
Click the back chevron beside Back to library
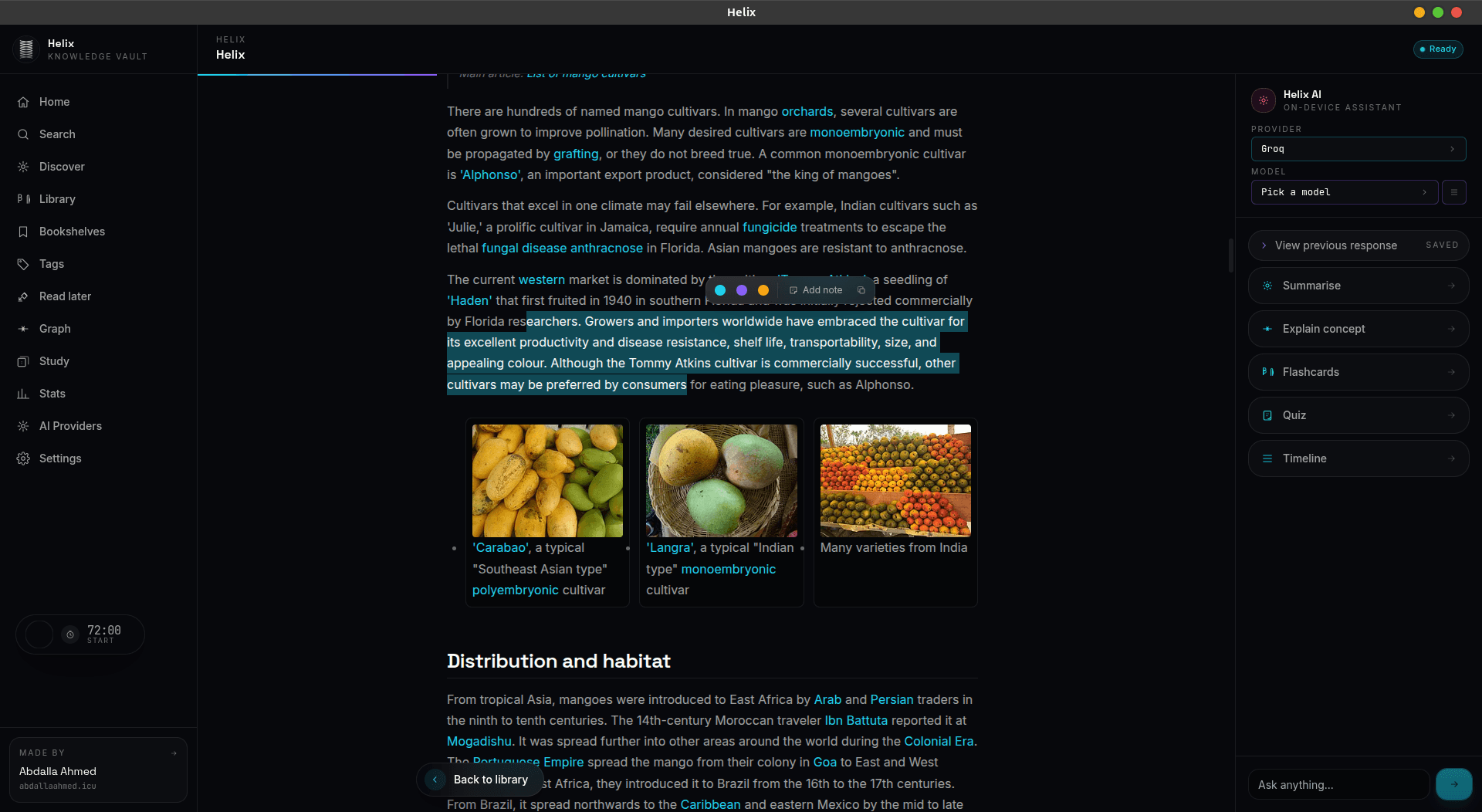(x=435, y=780)
